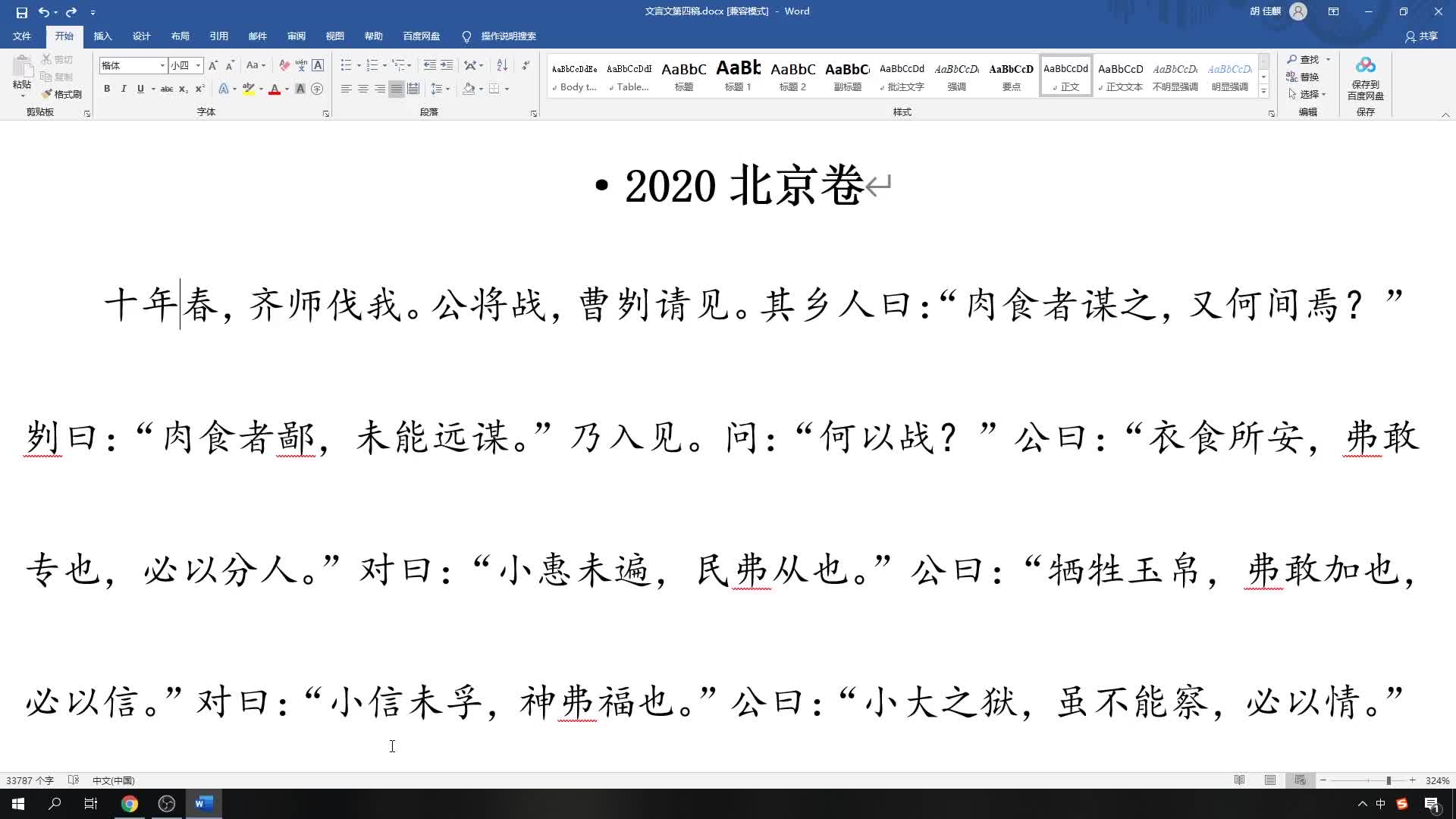Click the 操作说明搜索 search box
The image size is (1456, 819).
click(508, 36)
